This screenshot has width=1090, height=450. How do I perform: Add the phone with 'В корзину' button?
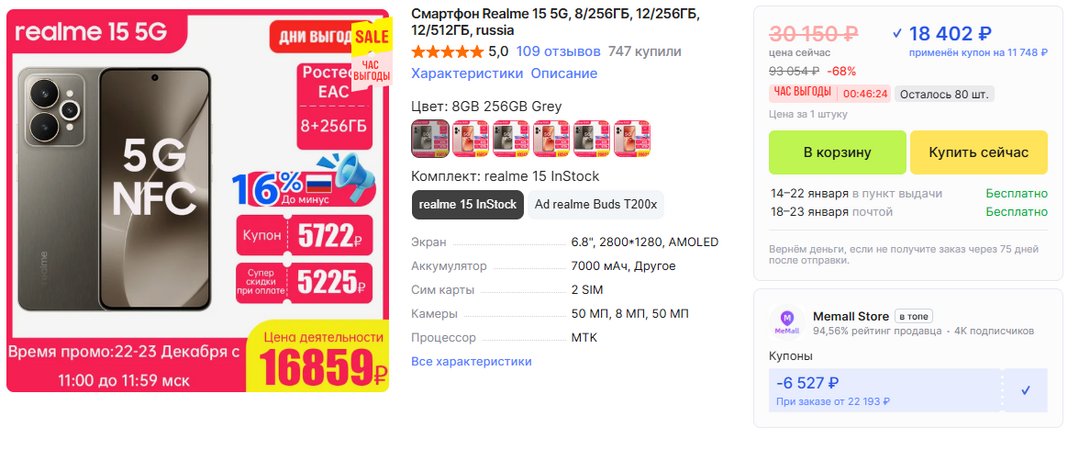[x=837, y=152]
